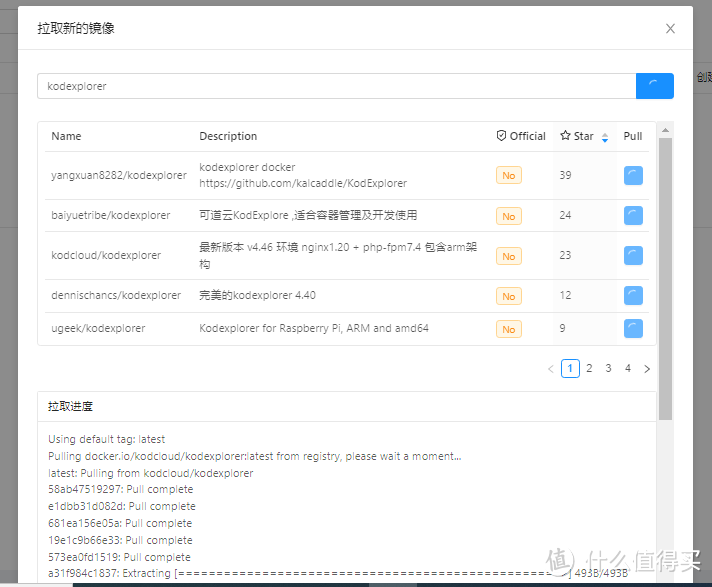Click the Pull column header
The height and width of the screenshot is (587, 712).
pos(633,136)
